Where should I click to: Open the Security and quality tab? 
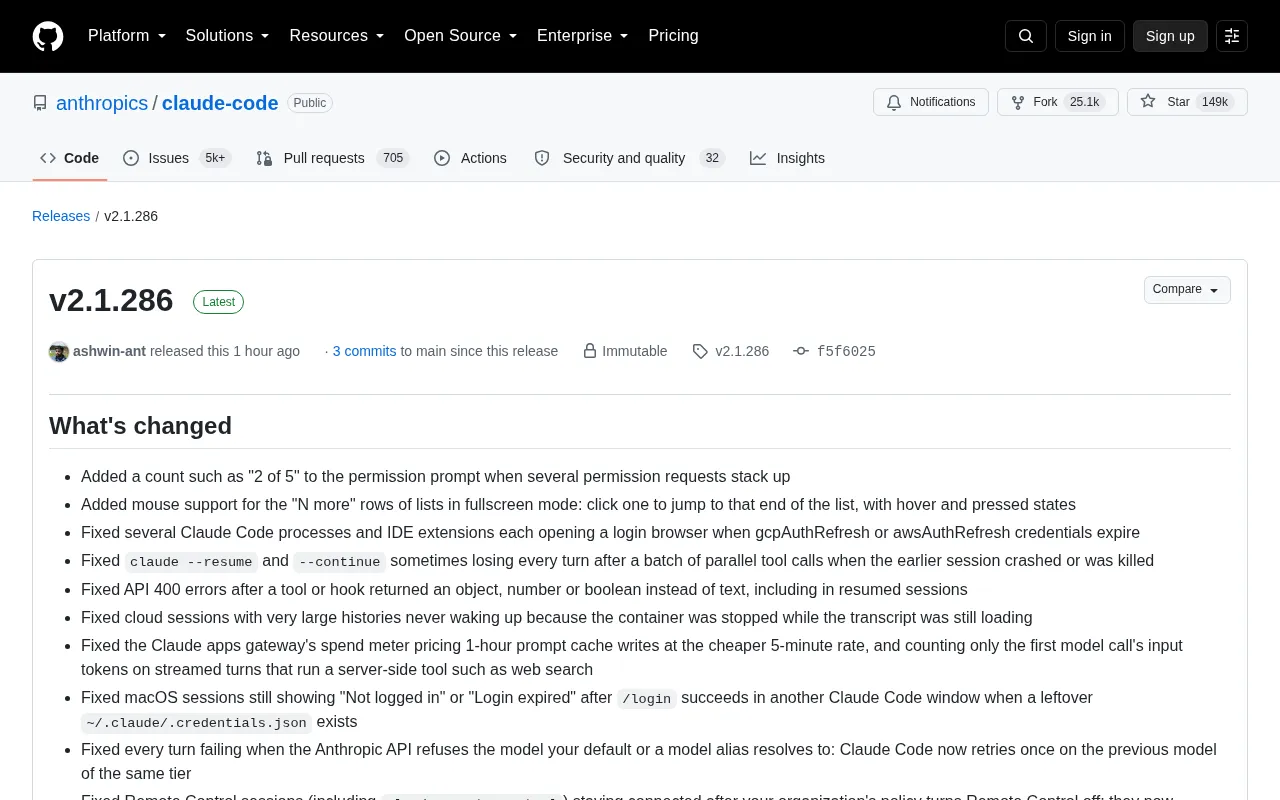pos(629,158)
